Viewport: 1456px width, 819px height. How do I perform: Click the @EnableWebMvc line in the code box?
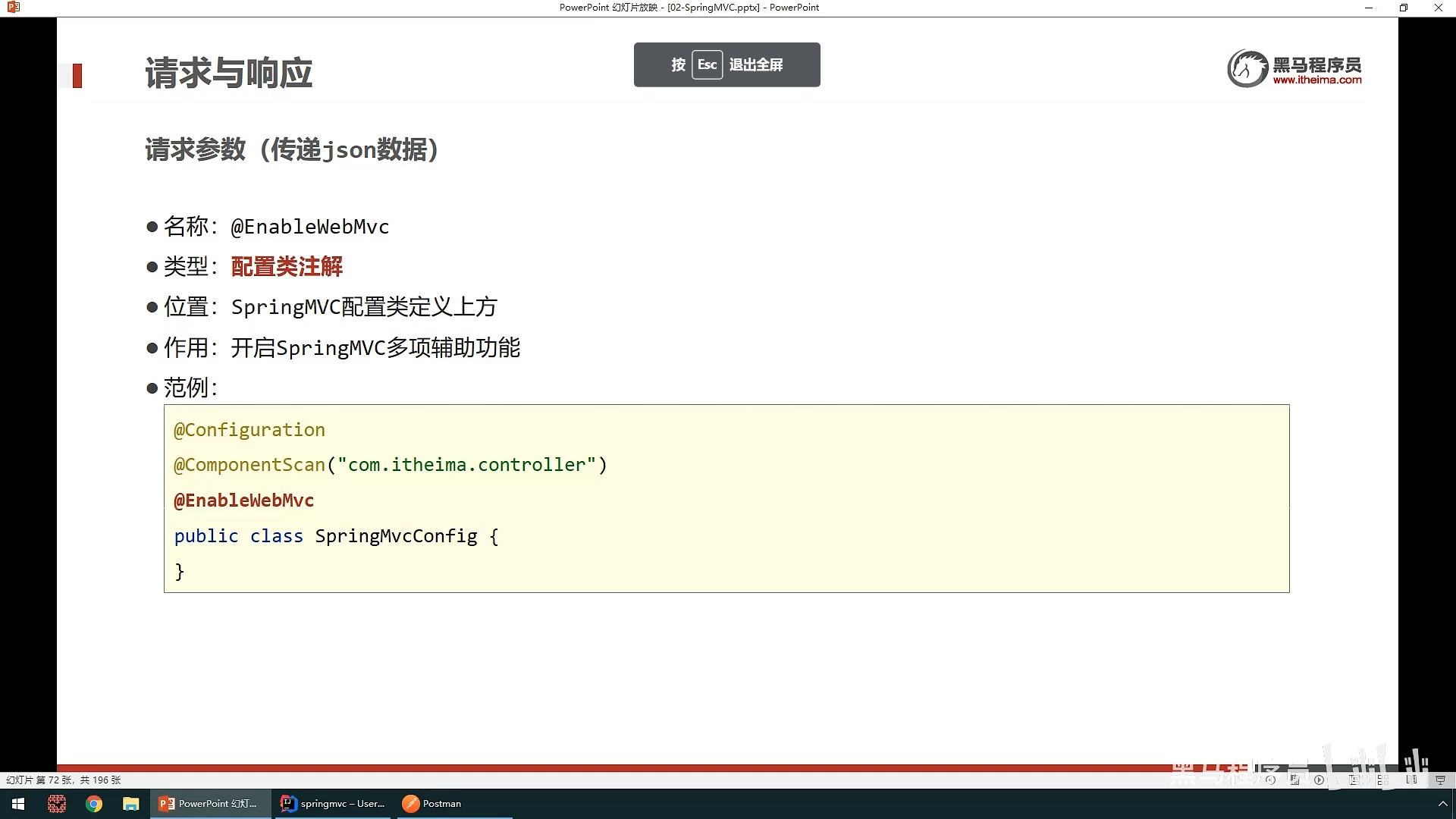(x=243, y=500)
